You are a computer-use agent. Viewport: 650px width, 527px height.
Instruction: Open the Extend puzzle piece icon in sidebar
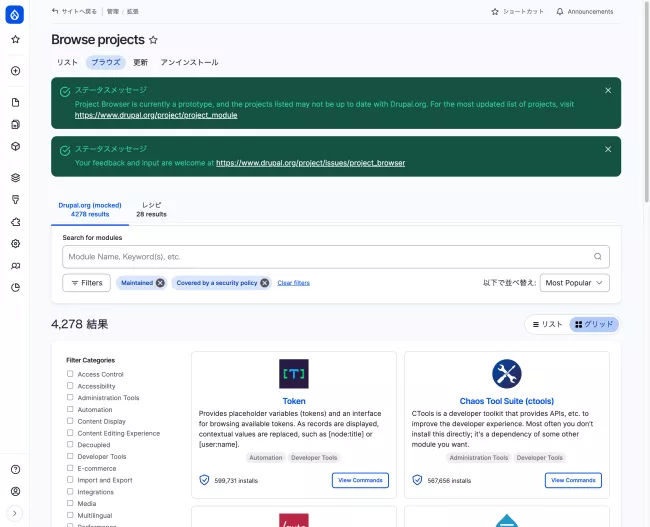pyautogui.click(x=15, y=222)
